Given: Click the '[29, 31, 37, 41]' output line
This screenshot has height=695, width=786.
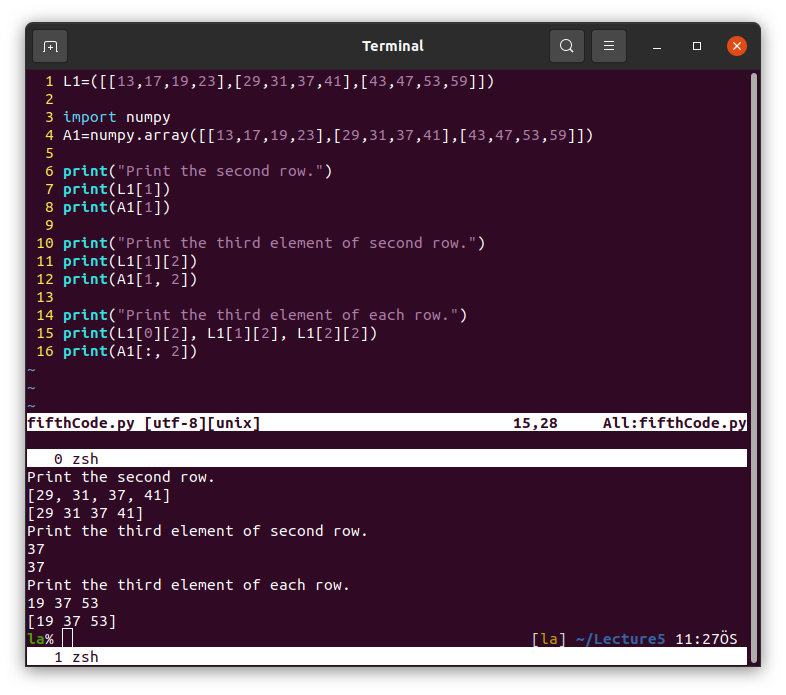Looking at the screenshot, I should (99, 495).
